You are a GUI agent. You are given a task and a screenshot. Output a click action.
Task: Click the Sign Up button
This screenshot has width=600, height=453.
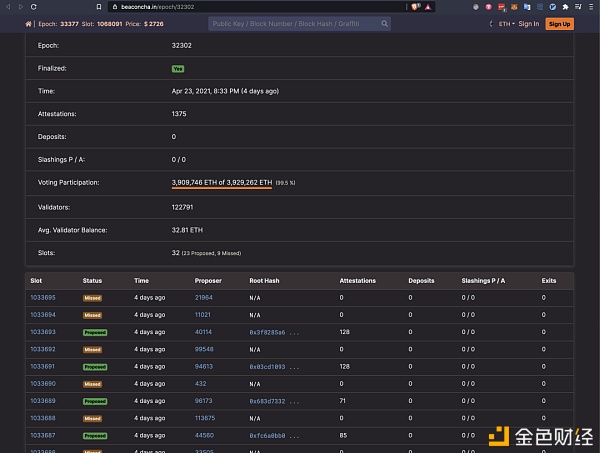[559, 24]
